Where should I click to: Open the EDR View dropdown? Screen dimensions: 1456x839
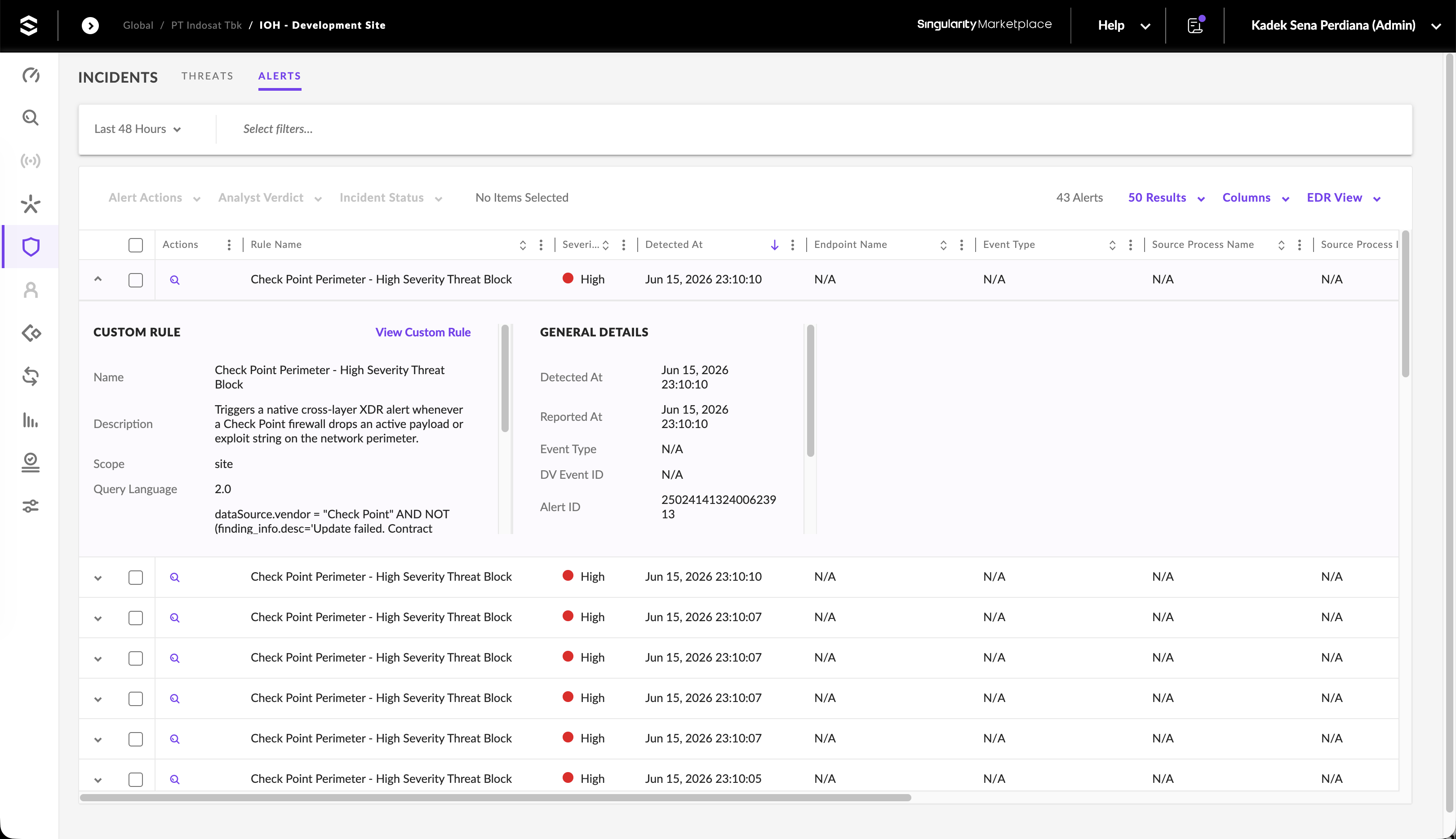click(x=1344, y=198)
